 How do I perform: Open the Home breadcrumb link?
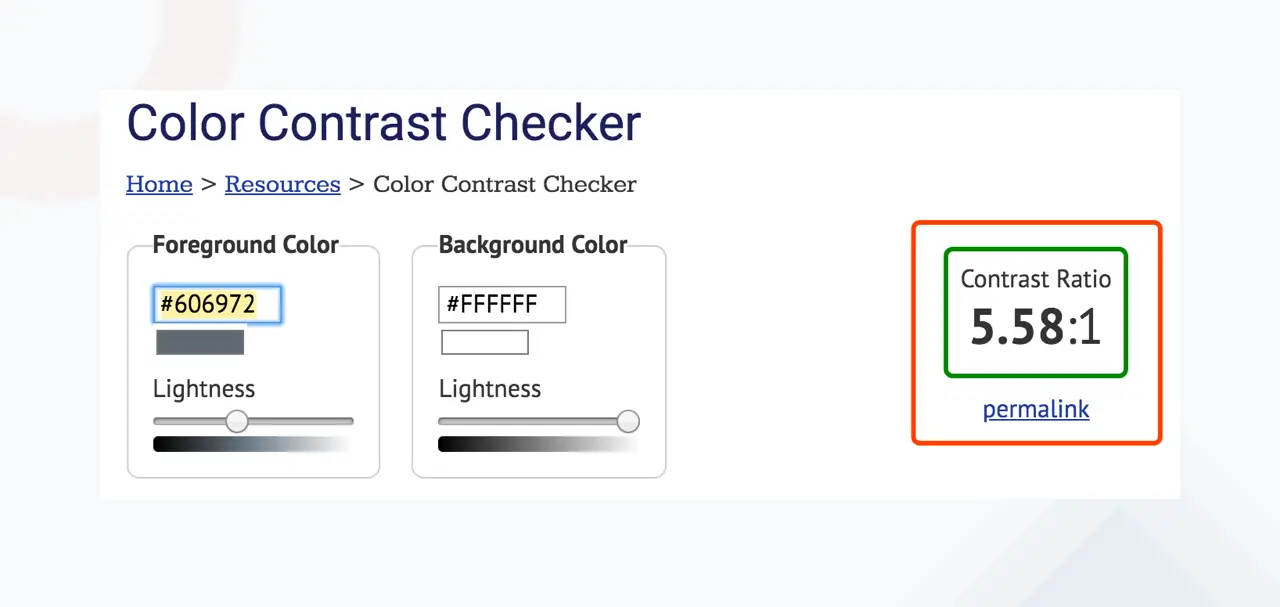tap(159, 184)
